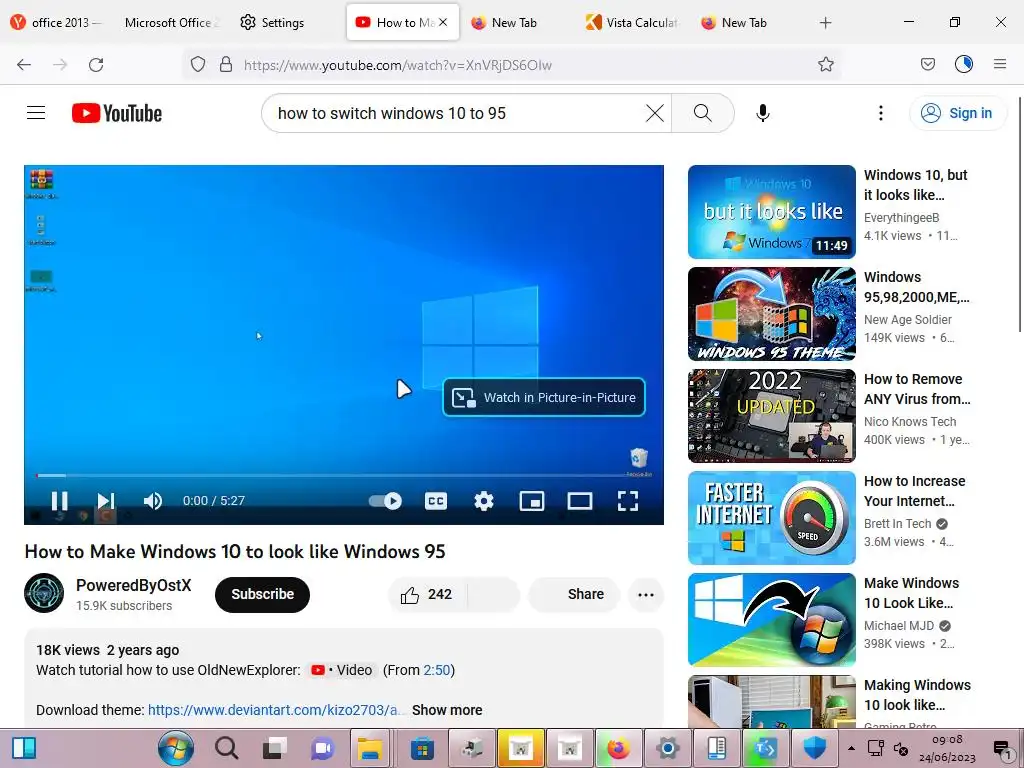Show site security padlock info
The image size is (1024, 768).
[x=226, y=64]
